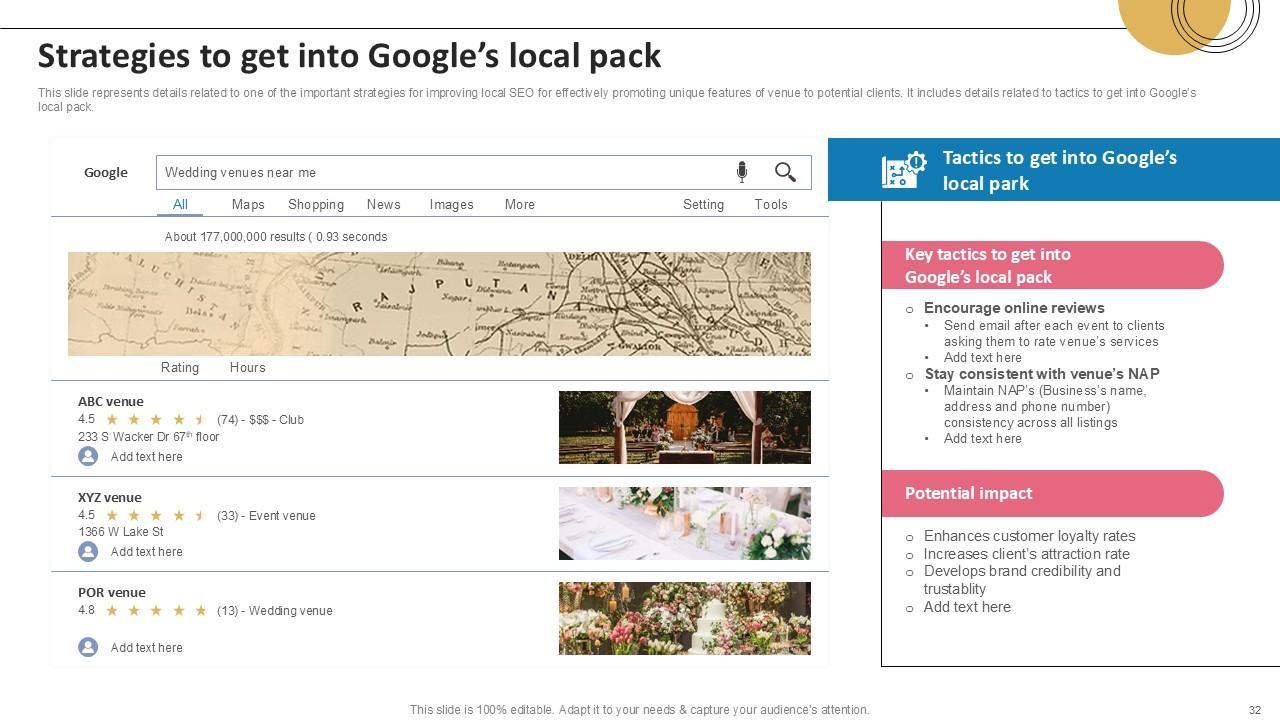Click the XYZ venue profile avatar icon
1280x720 pixels.
[x=88, y=551]
